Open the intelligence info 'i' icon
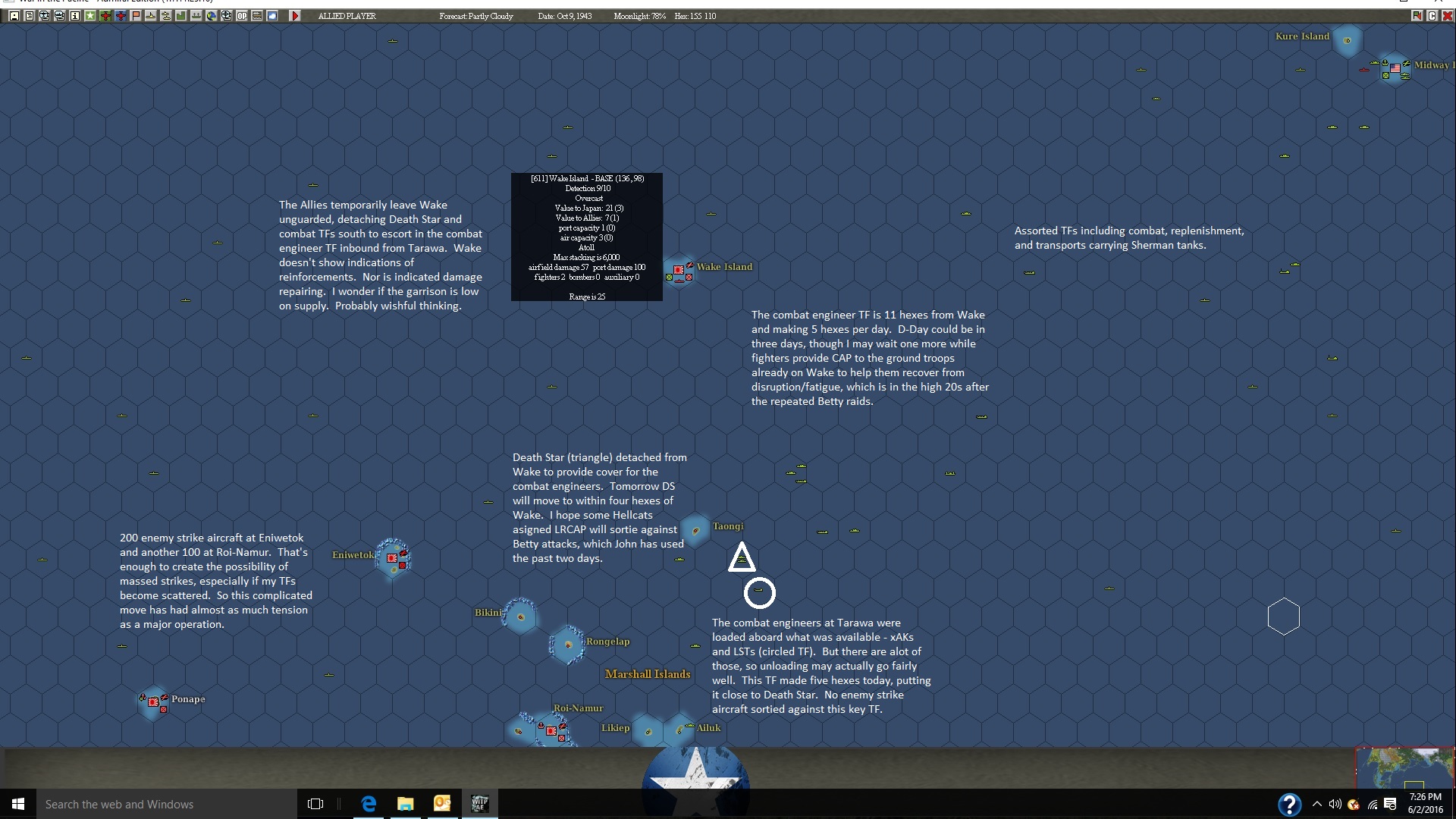Screen dimensions: 1456x819 (x=75, y=16)
